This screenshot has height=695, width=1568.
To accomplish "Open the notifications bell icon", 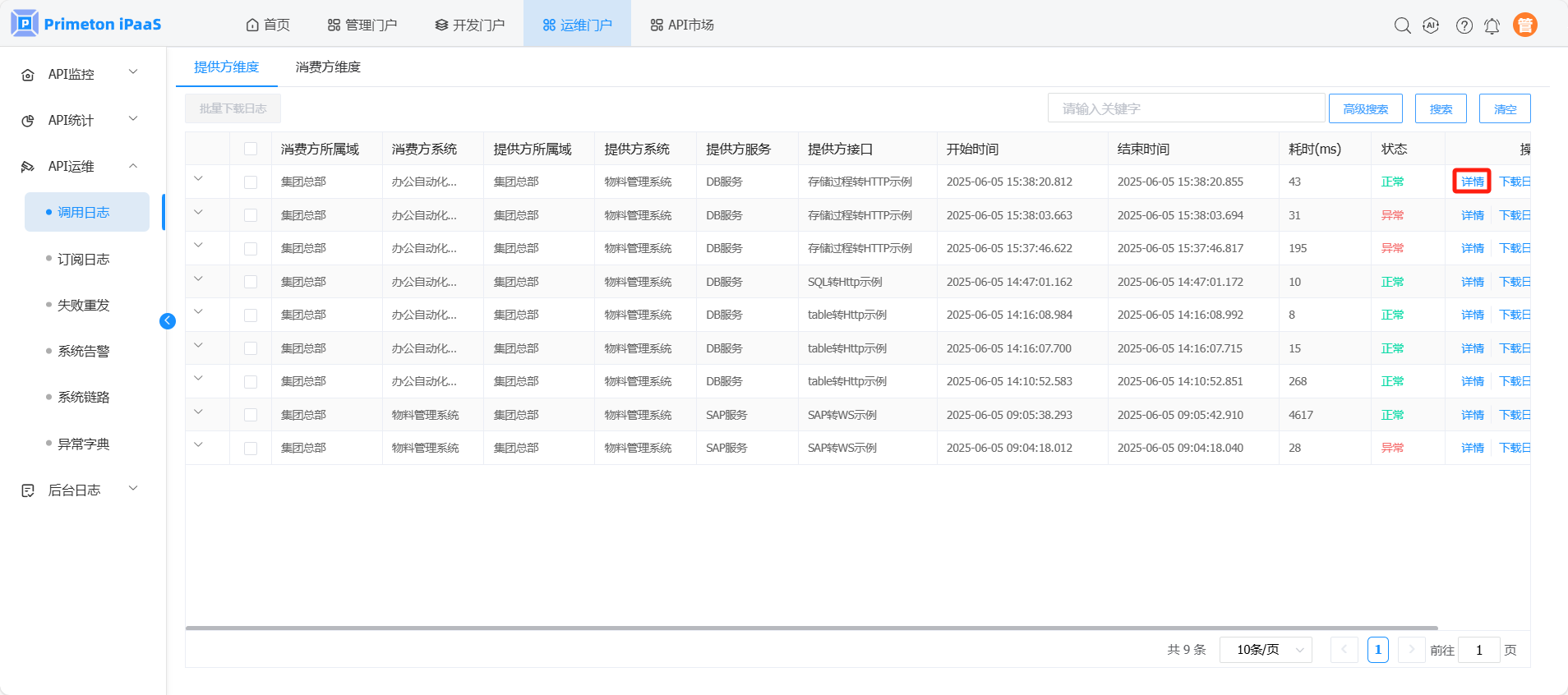I will (1492, 25).
